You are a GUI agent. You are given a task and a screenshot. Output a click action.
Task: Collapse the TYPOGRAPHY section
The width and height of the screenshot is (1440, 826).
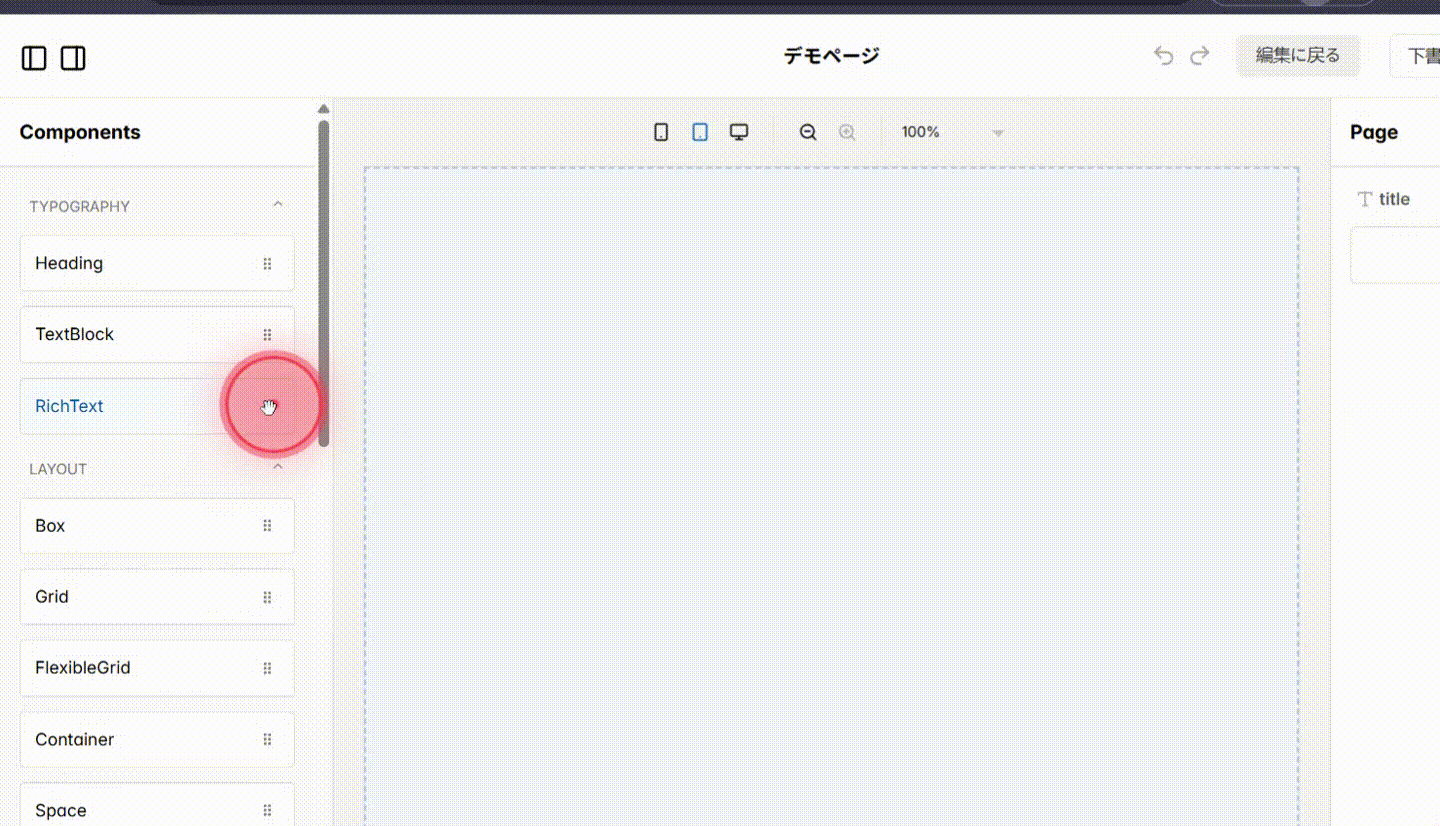278,203
